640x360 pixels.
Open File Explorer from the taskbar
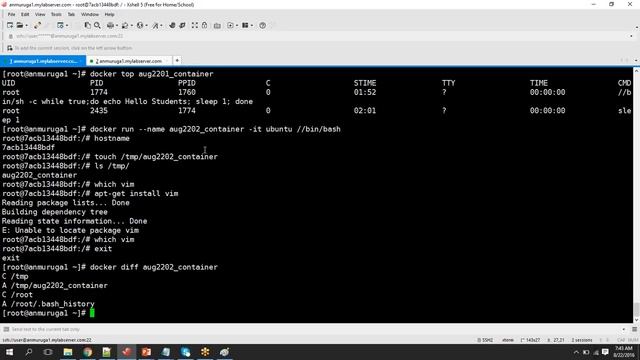pos(68,352)
